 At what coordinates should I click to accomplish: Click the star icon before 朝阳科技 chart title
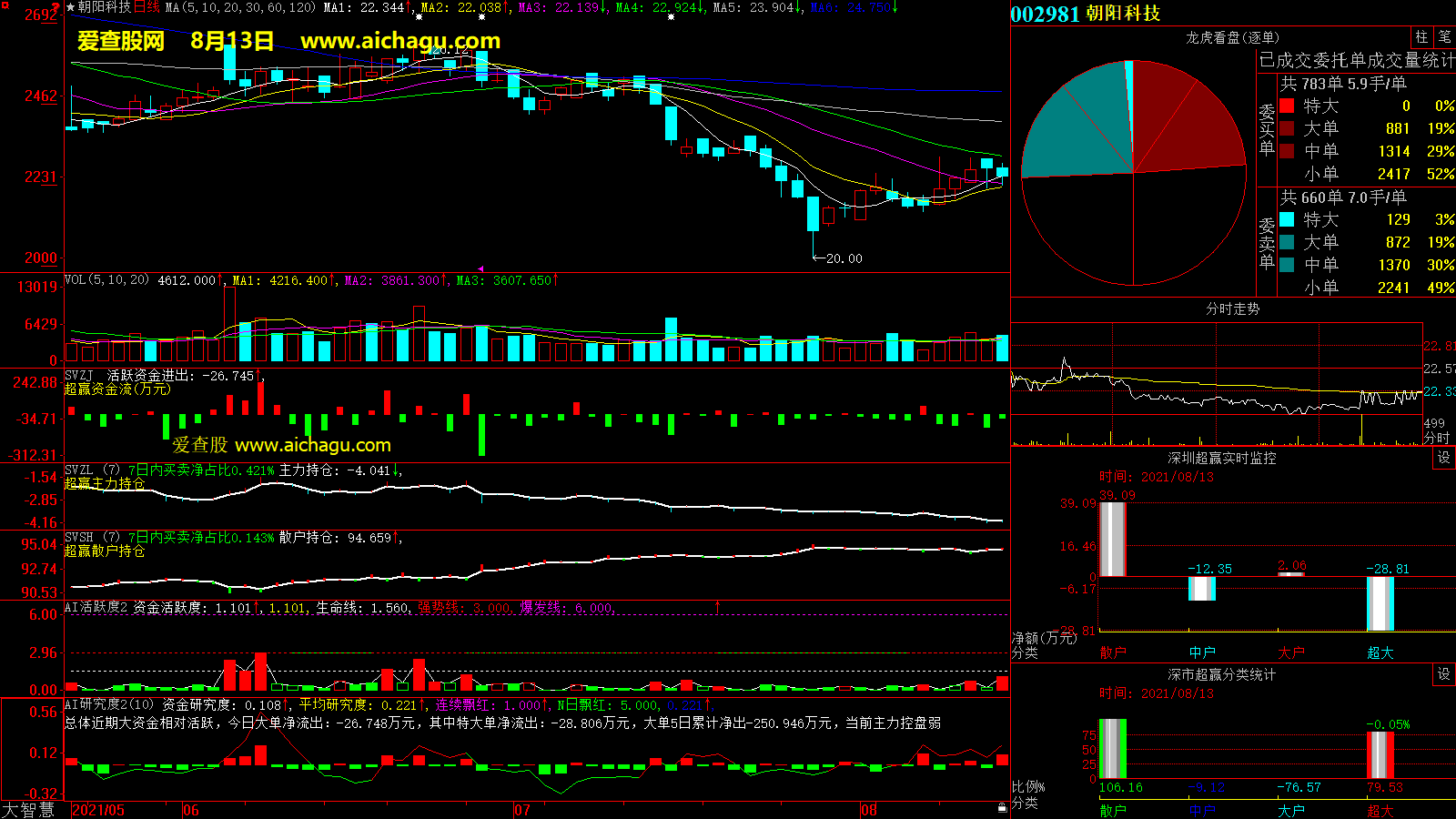(x=71, y=7)
